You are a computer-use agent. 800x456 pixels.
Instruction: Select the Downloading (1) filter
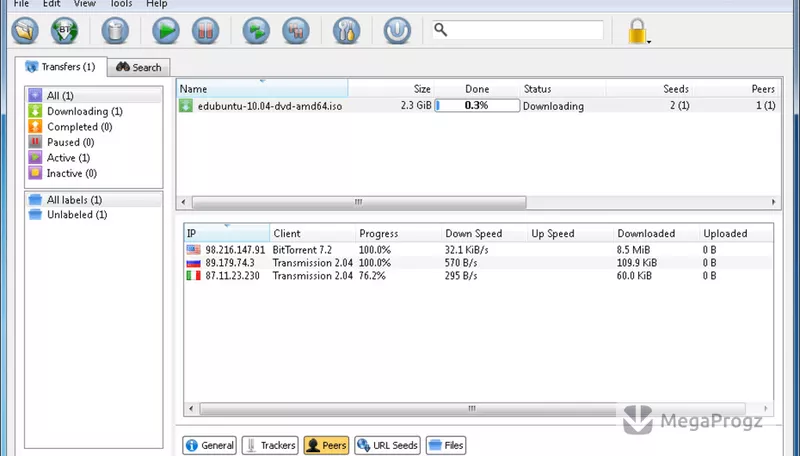[x=94, y=111]
